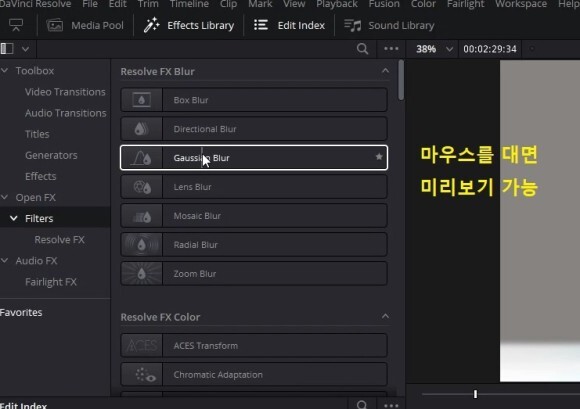Collapse the Toolbox tree node
This screenshot has width=580, height=409.
pyautogui.click(x=5, y=70)
